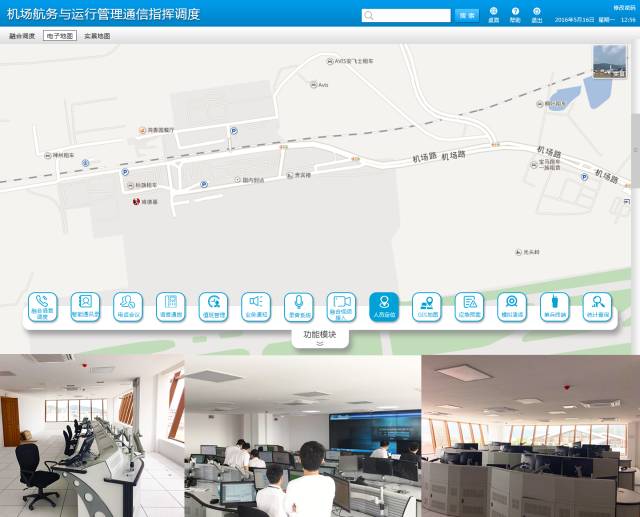Click the 搜索 search button
Image resolution: width=640 pixels, height=517 pixels.
[x=466, y=15]
